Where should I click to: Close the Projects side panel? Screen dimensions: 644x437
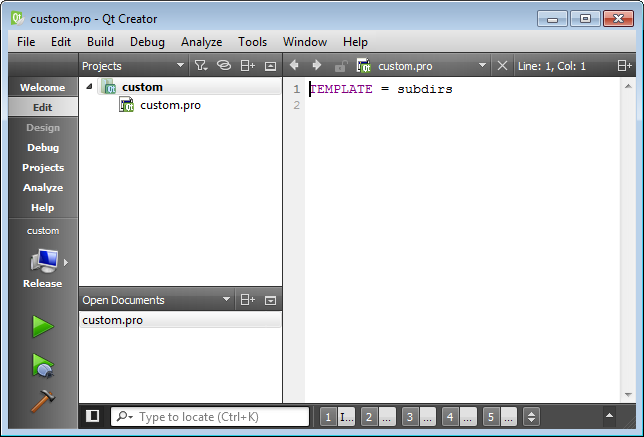coord(270,66)
